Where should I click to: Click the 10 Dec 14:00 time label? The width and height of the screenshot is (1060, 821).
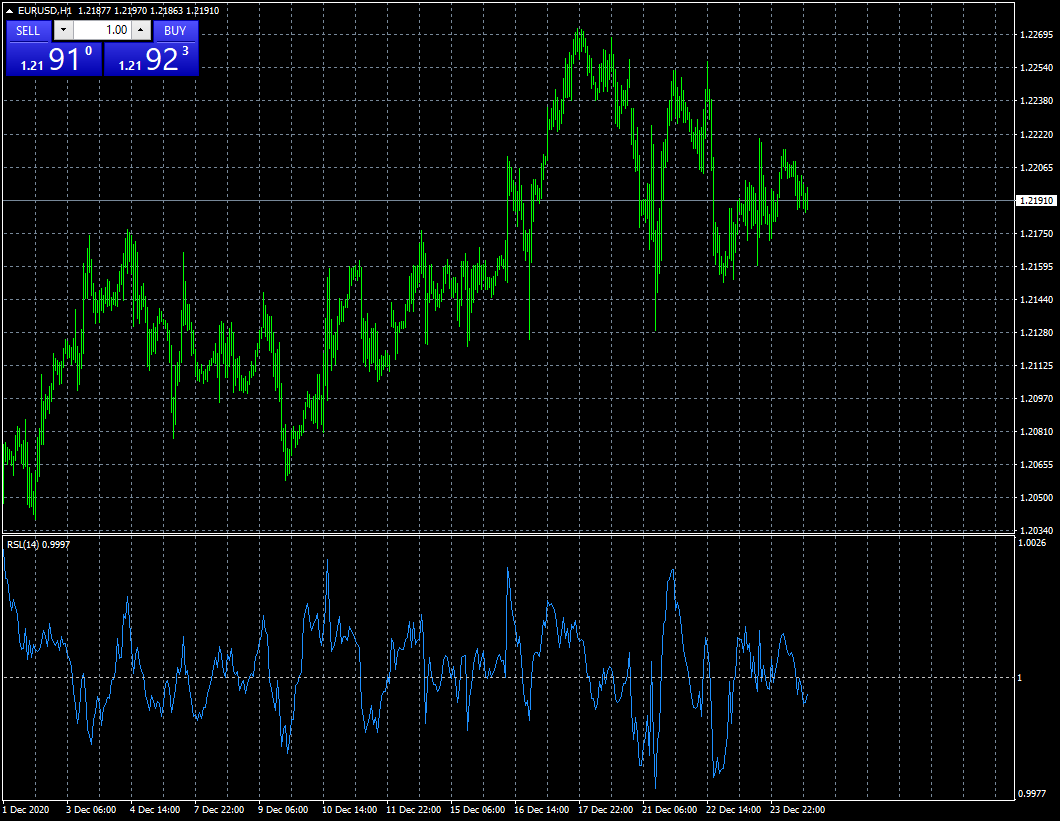(x=350, y=810)
